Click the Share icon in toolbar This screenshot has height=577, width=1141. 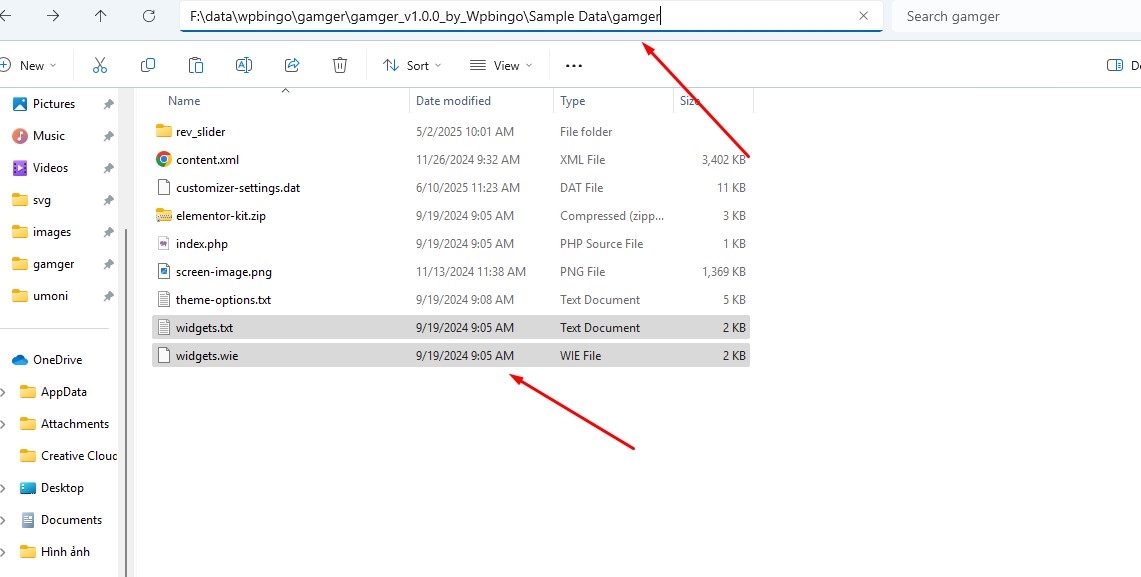(292, 65)
